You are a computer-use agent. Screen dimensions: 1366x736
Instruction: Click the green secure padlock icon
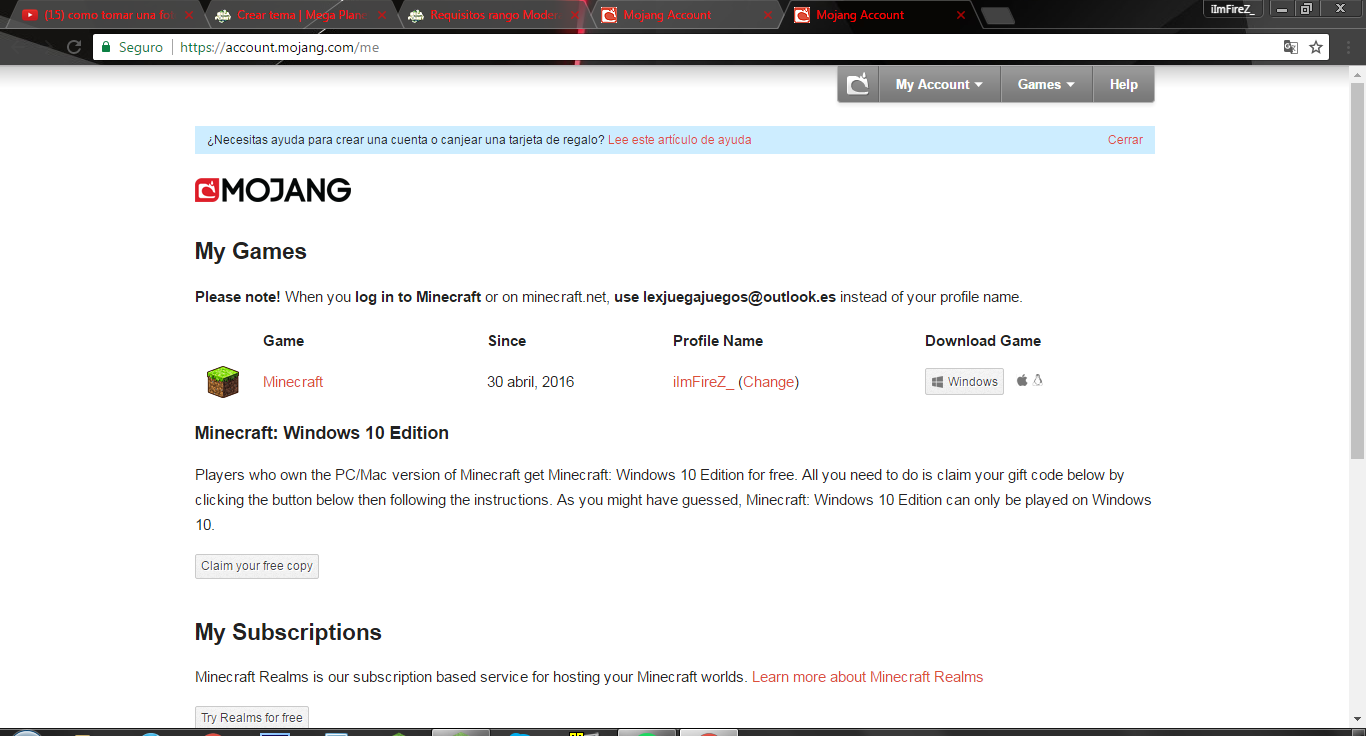point(106,47)
